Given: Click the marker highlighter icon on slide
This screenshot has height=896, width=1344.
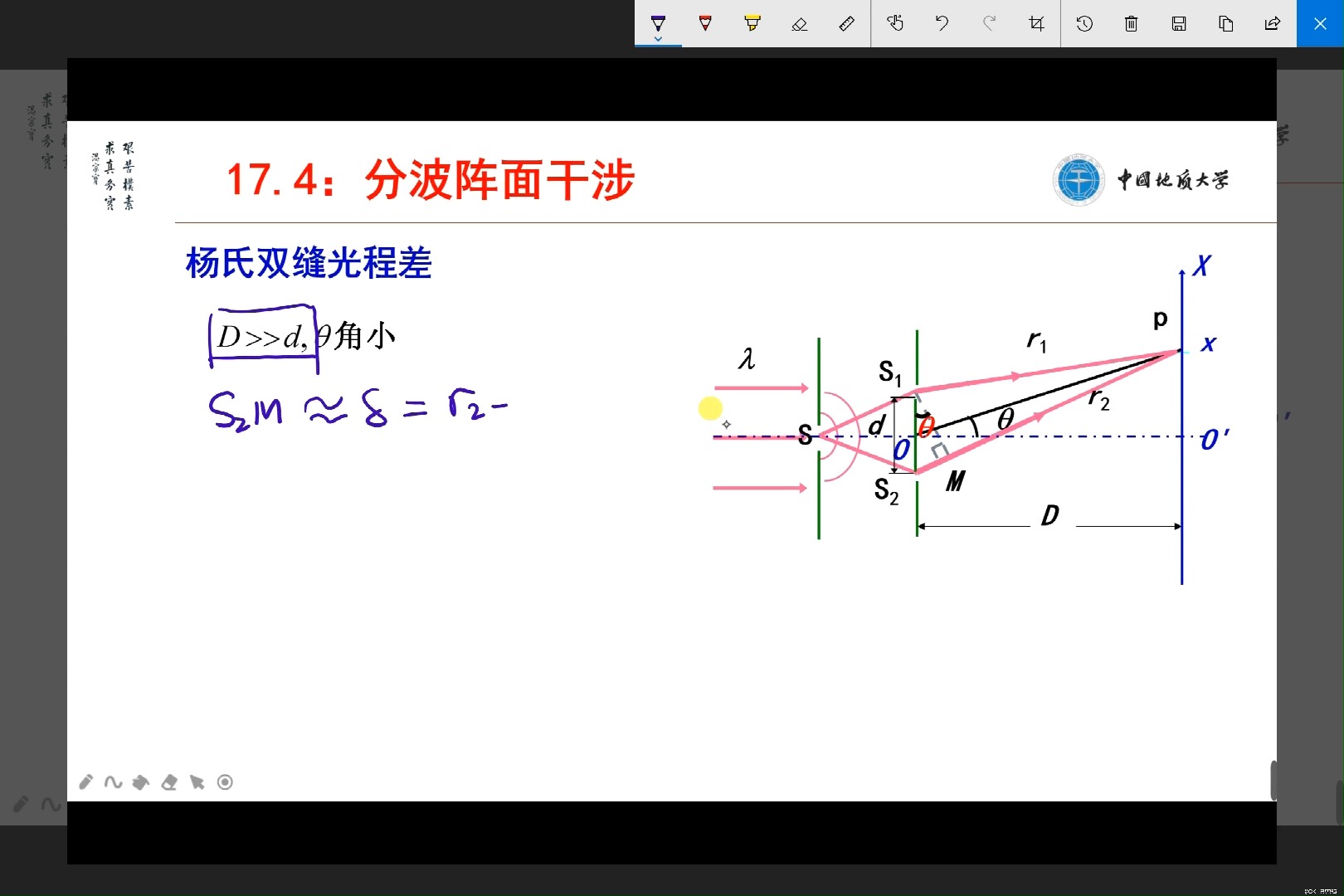Looking at the screenshot, I should (x=141, y=782).
